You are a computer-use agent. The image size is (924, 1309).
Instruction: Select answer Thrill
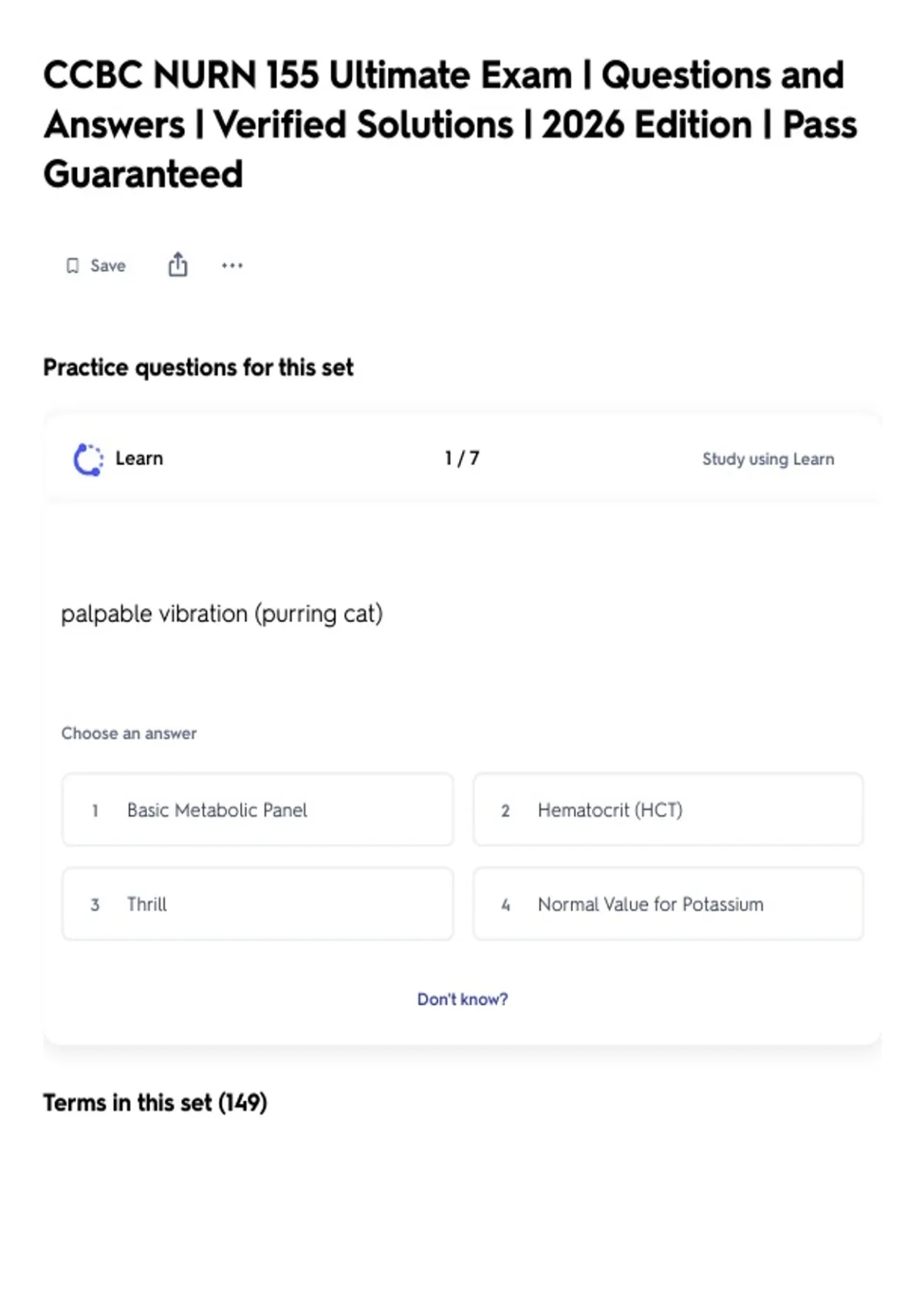pyautogui.click(x=258, y=904)
